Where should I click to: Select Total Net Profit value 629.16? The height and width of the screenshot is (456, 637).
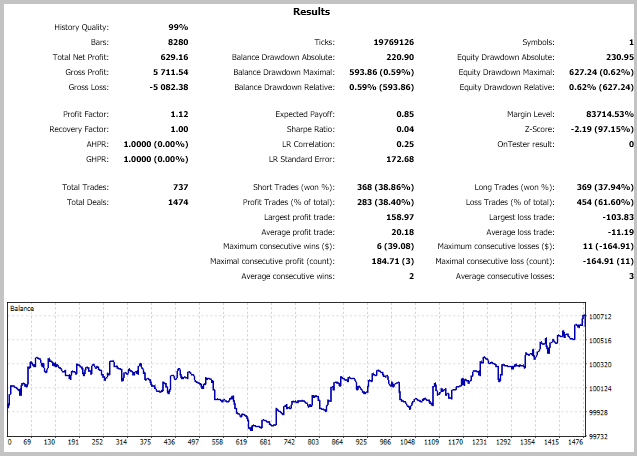click(174, 57)
